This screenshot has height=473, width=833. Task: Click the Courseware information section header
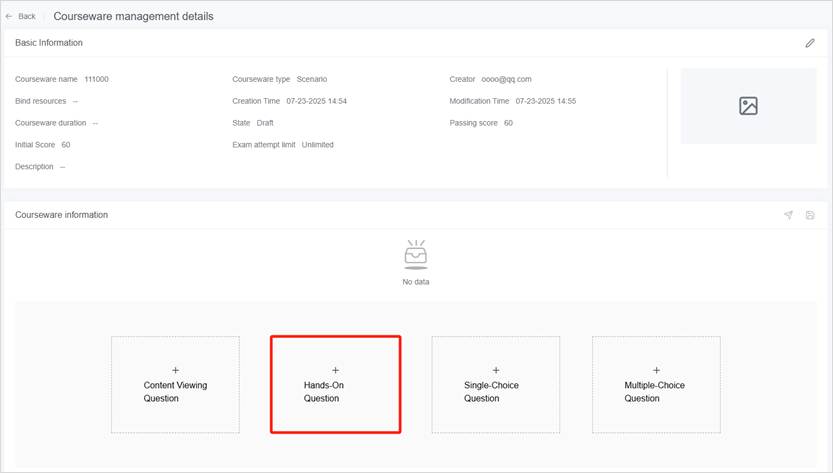pyautogui.click(x=61, y=215)
